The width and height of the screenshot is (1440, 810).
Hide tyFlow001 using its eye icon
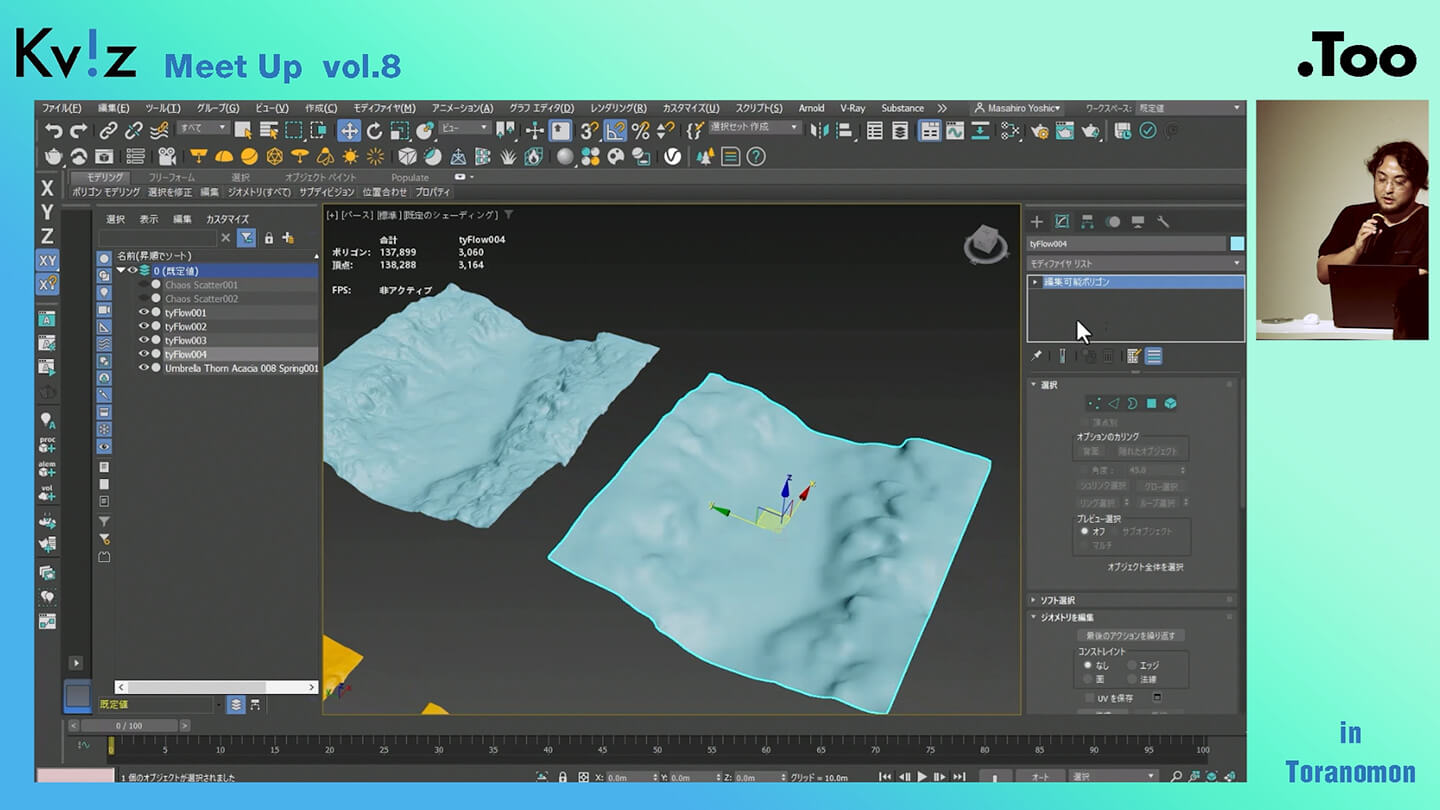143,313
